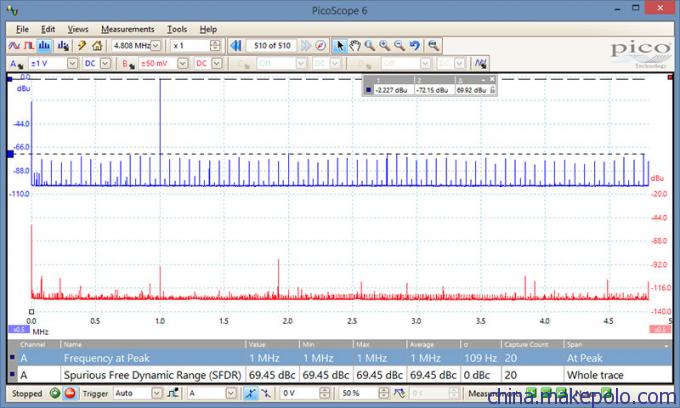Select the hand pan tool
Screen dimensions: 680x408
click(x=355, y=46)
